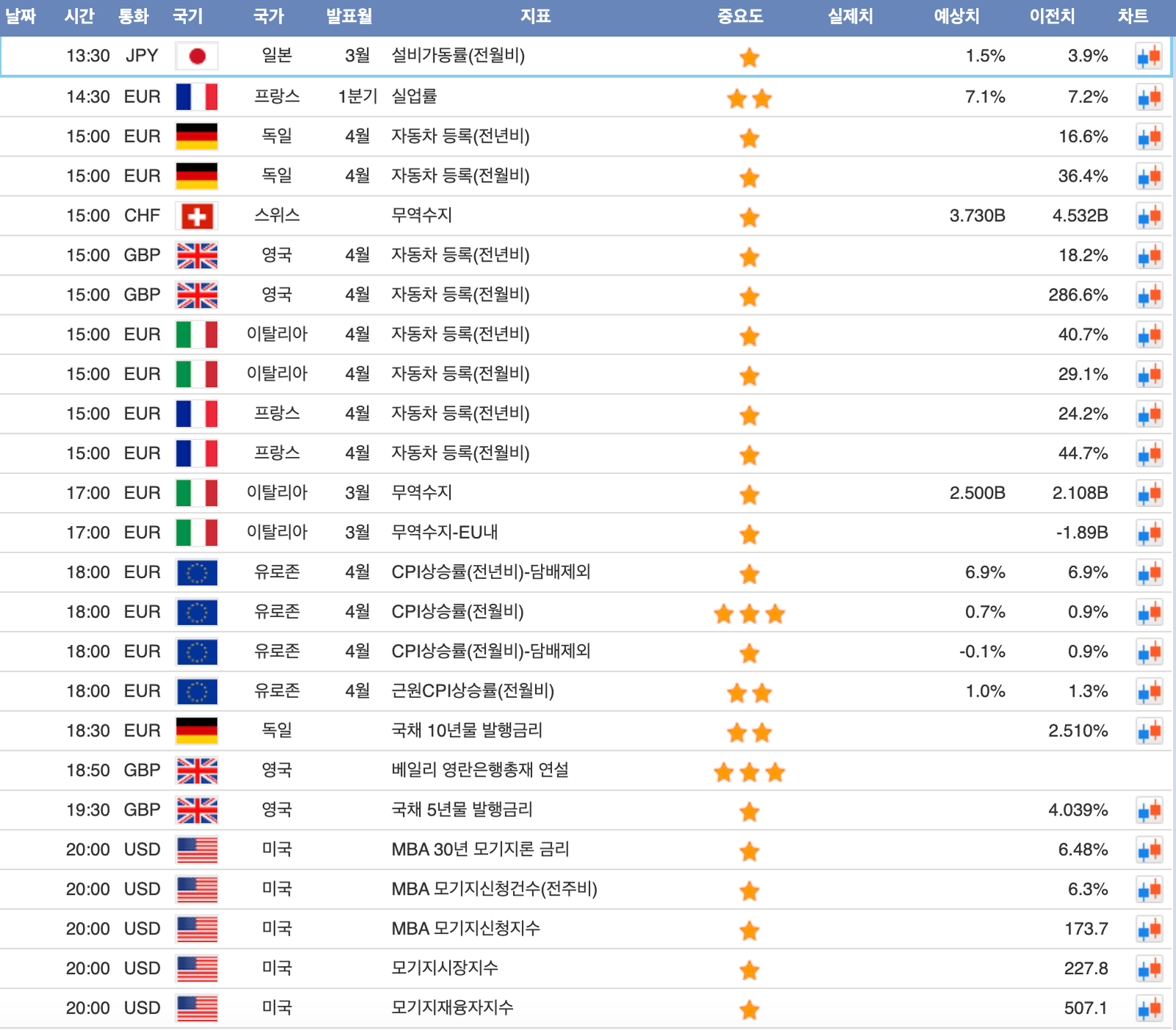Screen dimensions: 1176x1030
Task: Open 베일리 영란은행총재 연설 event
Action: pos(479,770)
